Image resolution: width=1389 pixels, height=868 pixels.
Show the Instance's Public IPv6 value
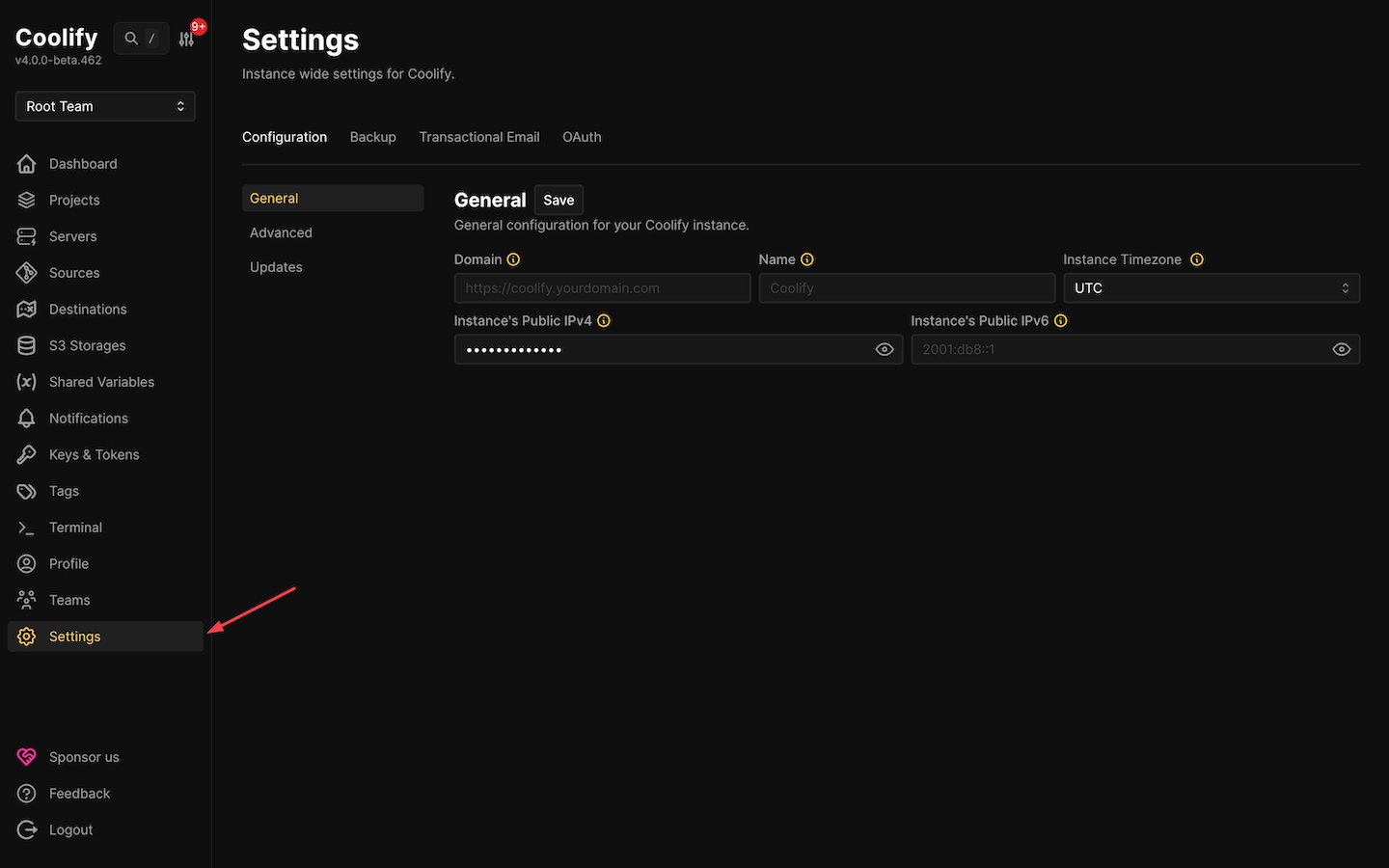tap(1342, 349)
